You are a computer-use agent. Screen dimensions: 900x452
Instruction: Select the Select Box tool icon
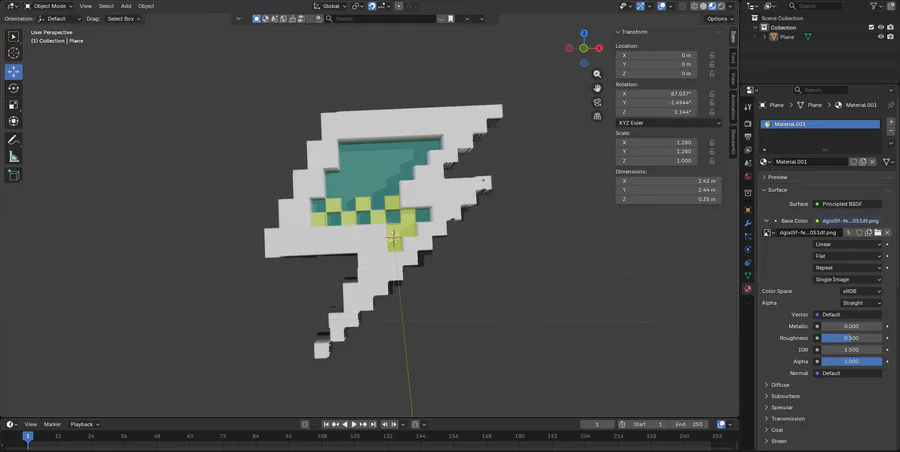[x=14, y=37]
